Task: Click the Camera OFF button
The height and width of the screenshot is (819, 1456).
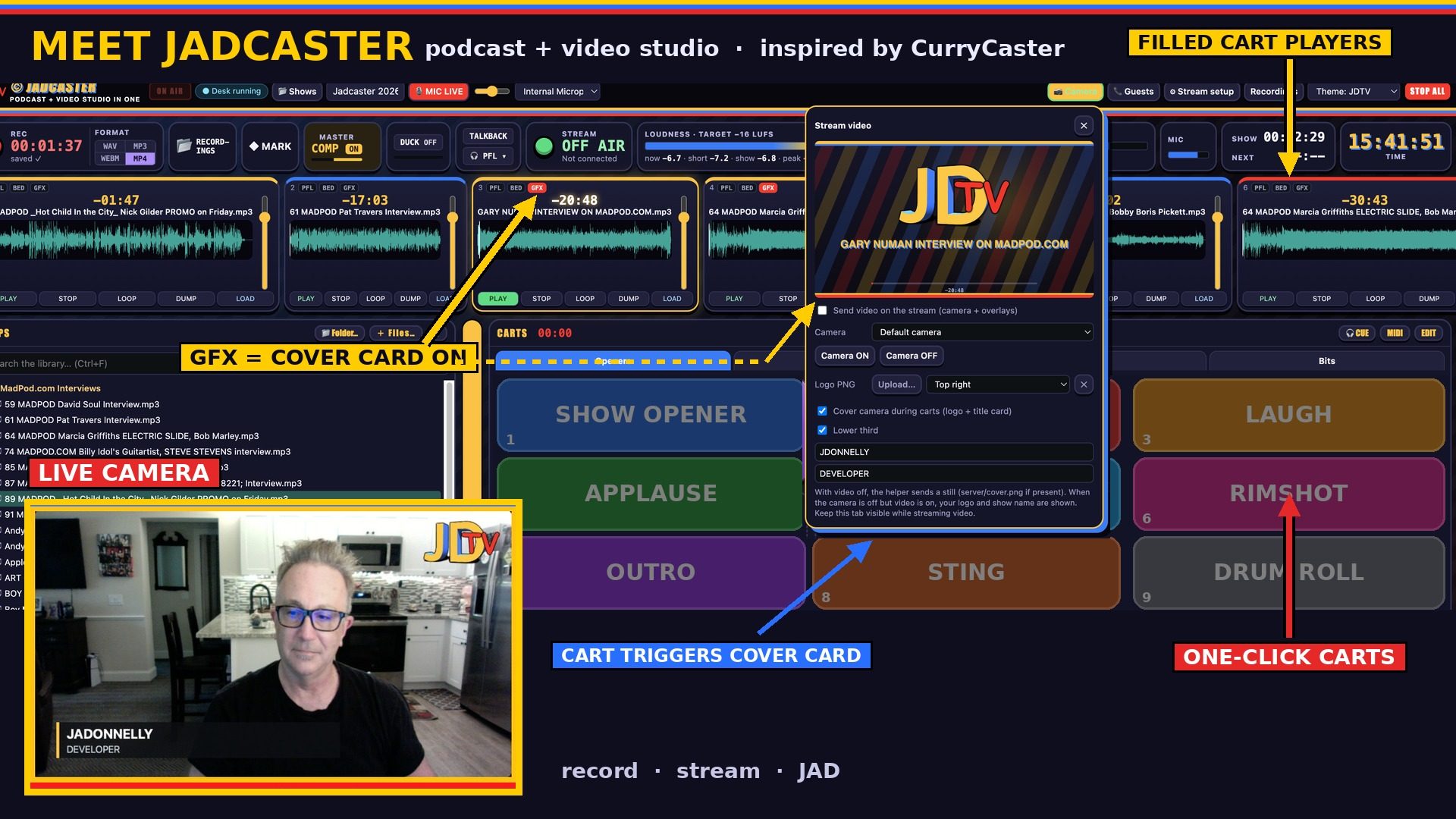Action: [x=912, y=356]
